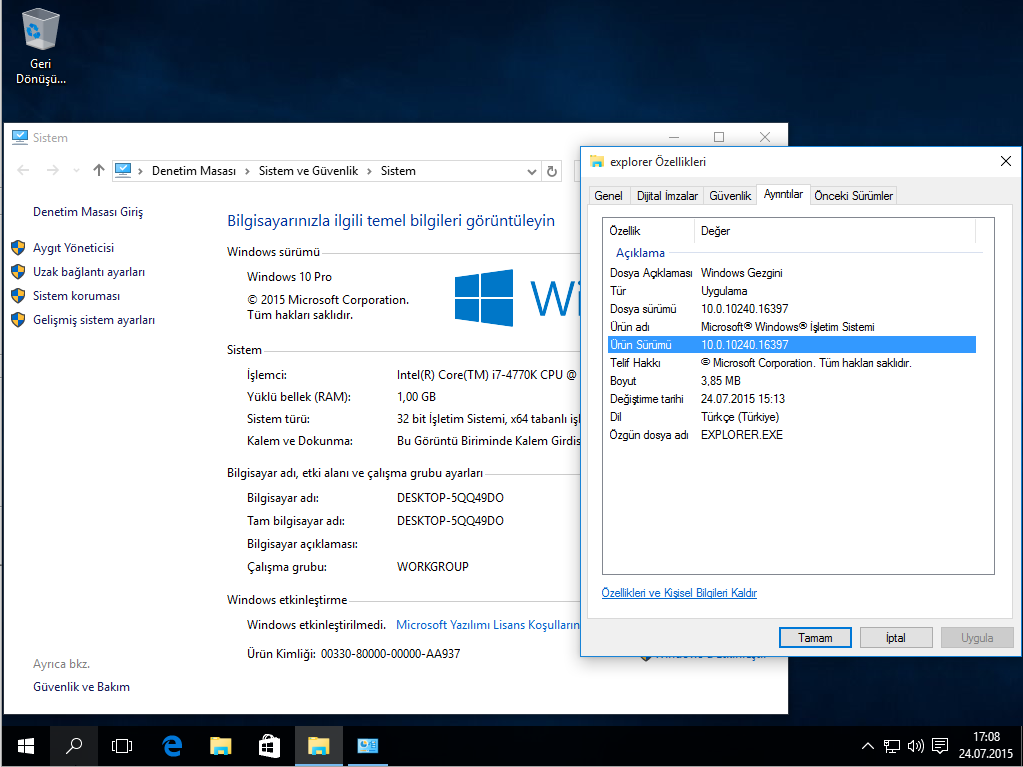Expand the chevron after Sistem ve Güvenlik
This screenshot has height=767, width=1023.
click(x=370, y=171)
